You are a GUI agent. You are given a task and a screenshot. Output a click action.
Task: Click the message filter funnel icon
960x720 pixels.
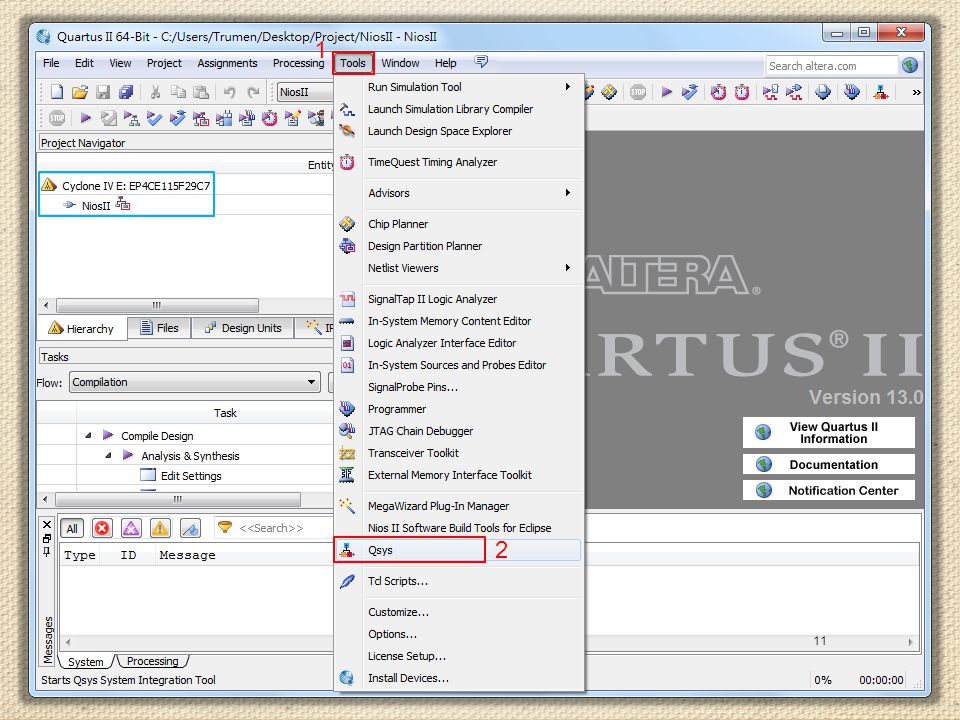225,527
